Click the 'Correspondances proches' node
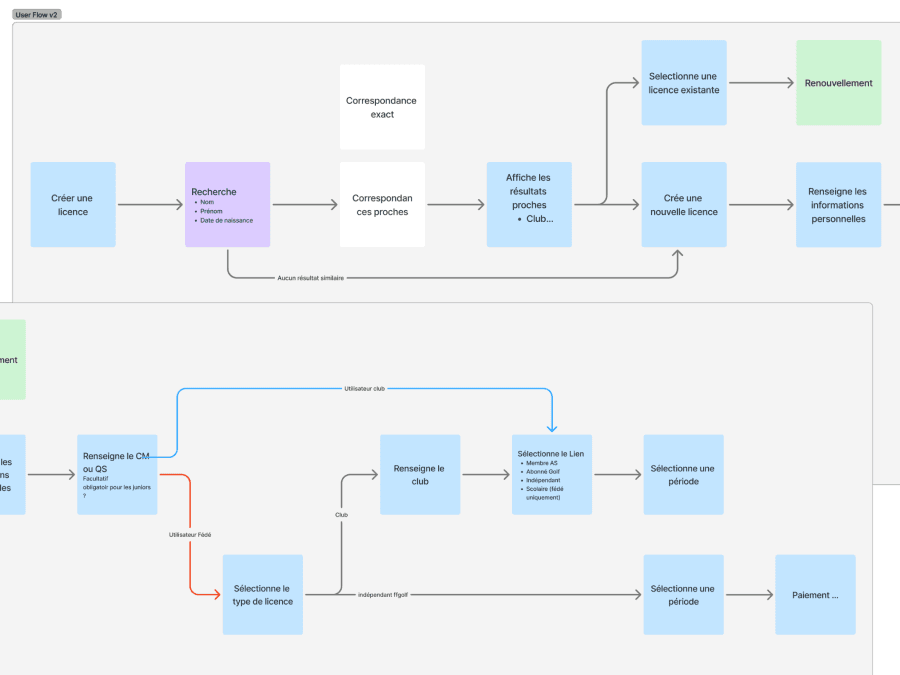Image resolution: width=900 pixels, height=675 pixels. [x=382, y=204]
